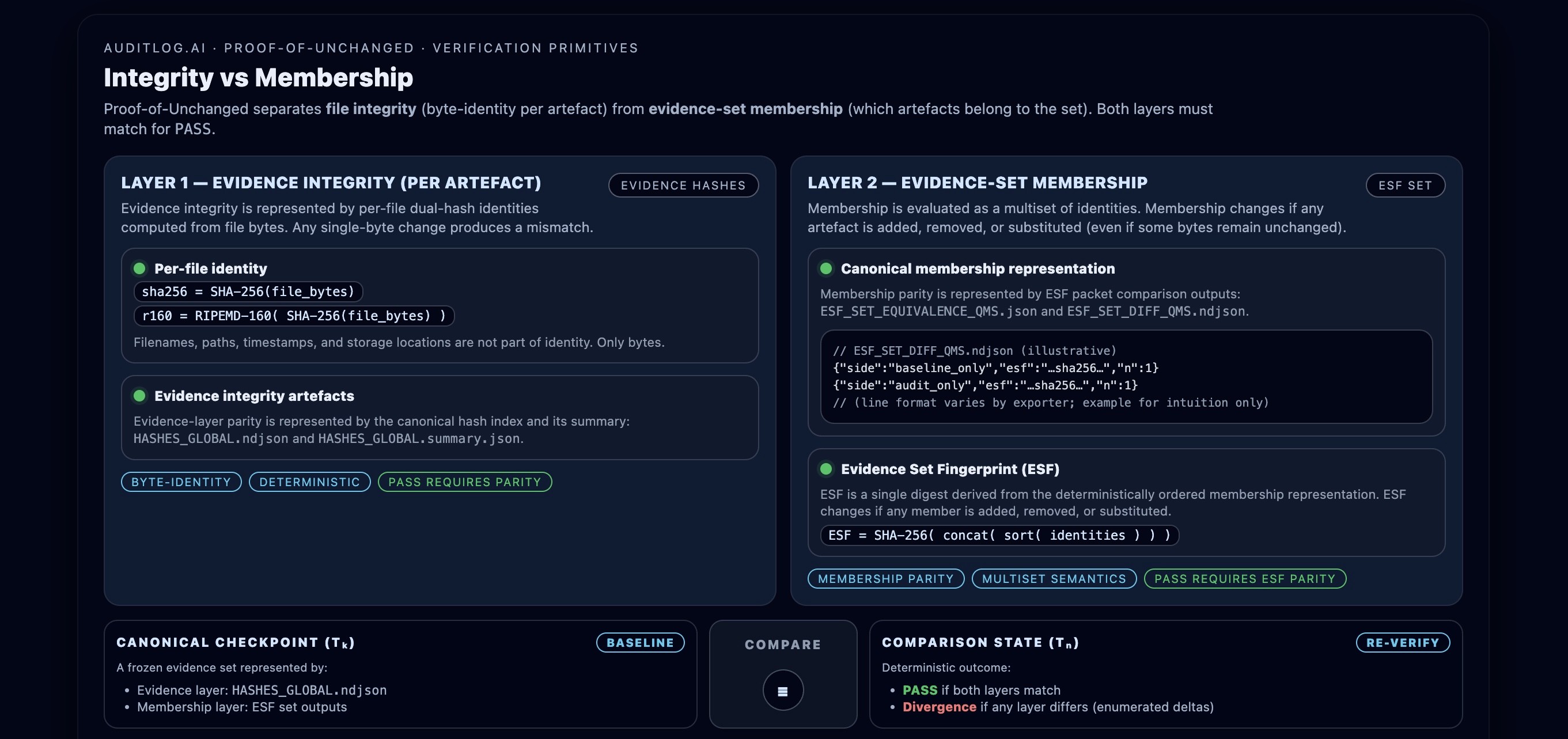Screen dimensions: 1568x739
Task: Select the RE-VERIFY pill label
Action: [x=1403, y=642]
